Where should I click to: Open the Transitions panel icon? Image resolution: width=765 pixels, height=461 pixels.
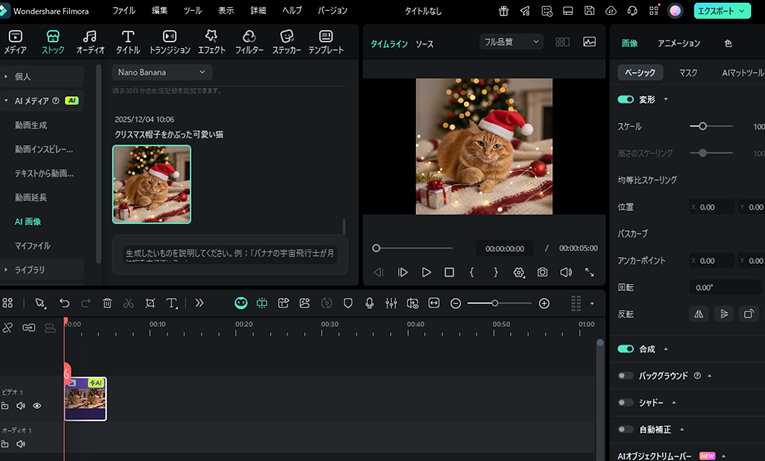170,41
